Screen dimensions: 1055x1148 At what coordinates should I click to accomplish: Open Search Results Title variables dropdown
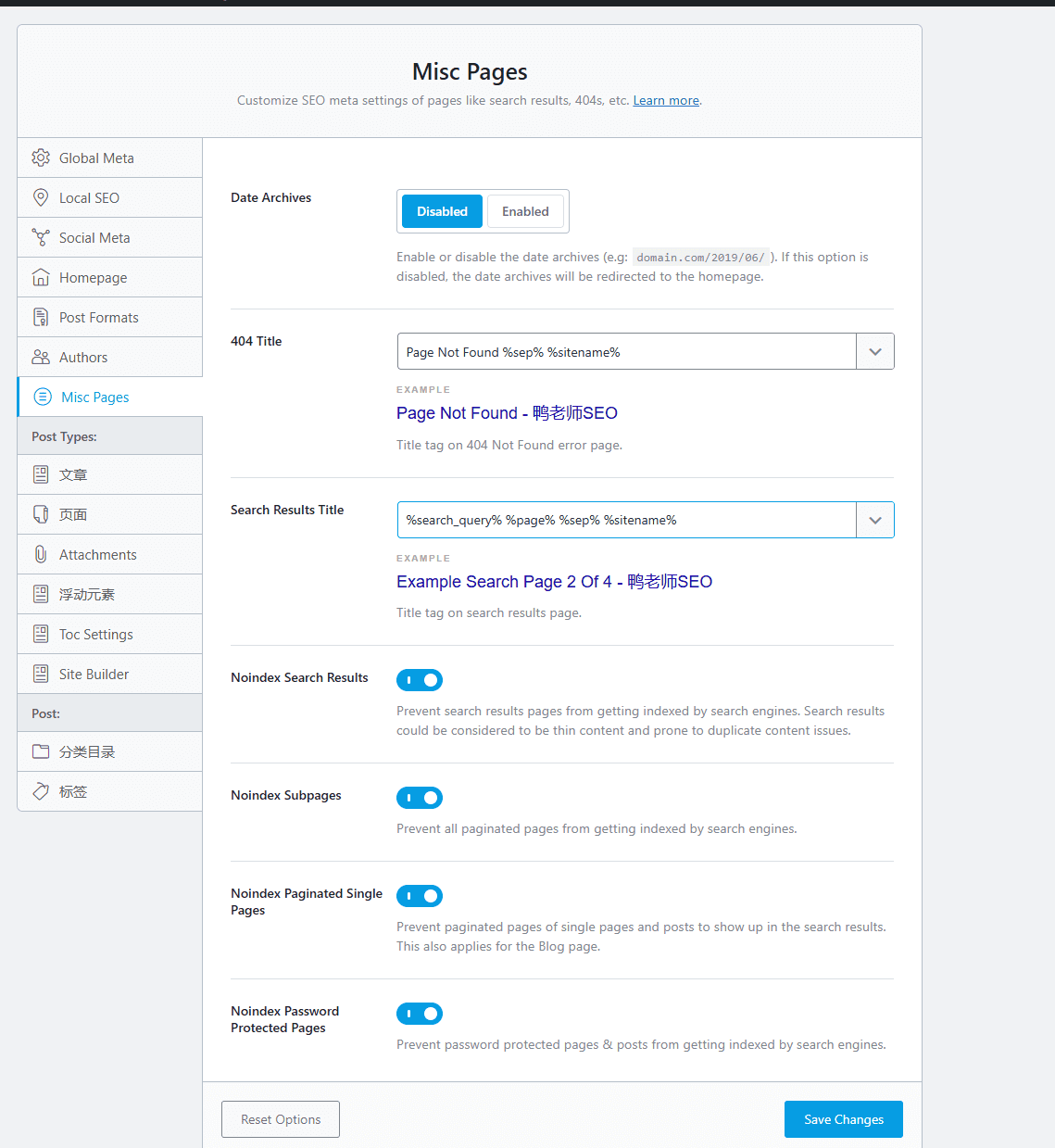click(875, 520)
